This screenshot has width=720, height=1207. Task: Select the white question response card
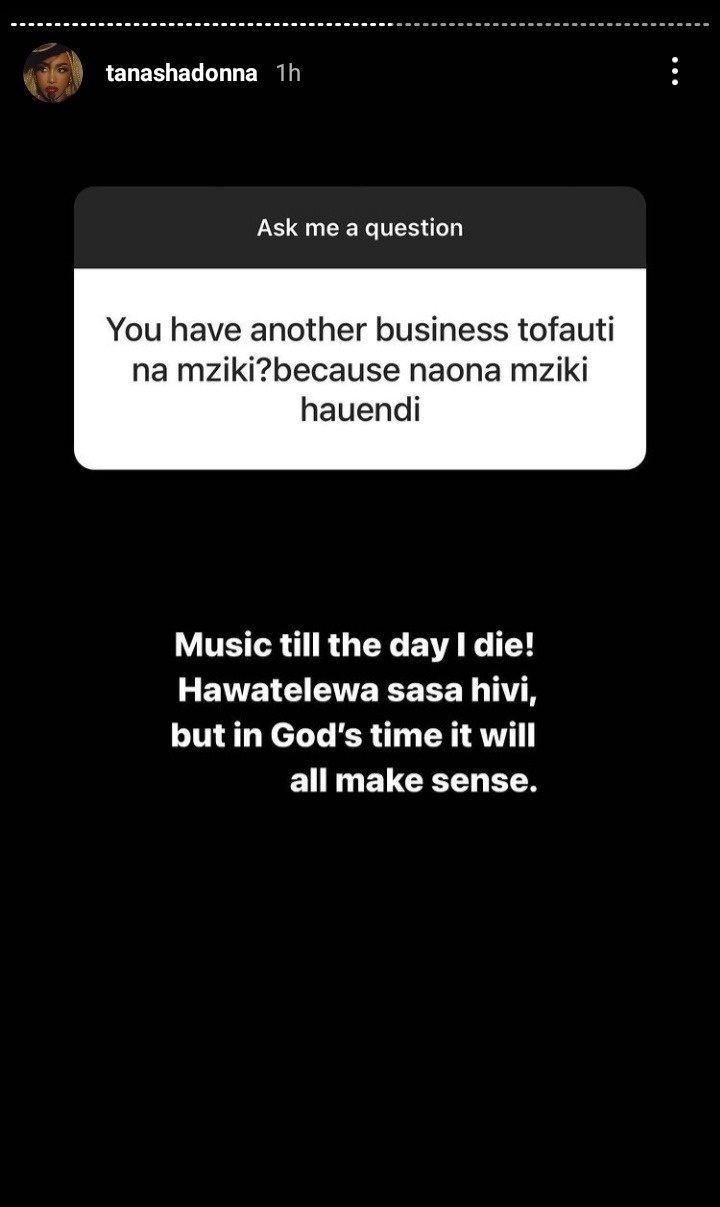(360, 369)
